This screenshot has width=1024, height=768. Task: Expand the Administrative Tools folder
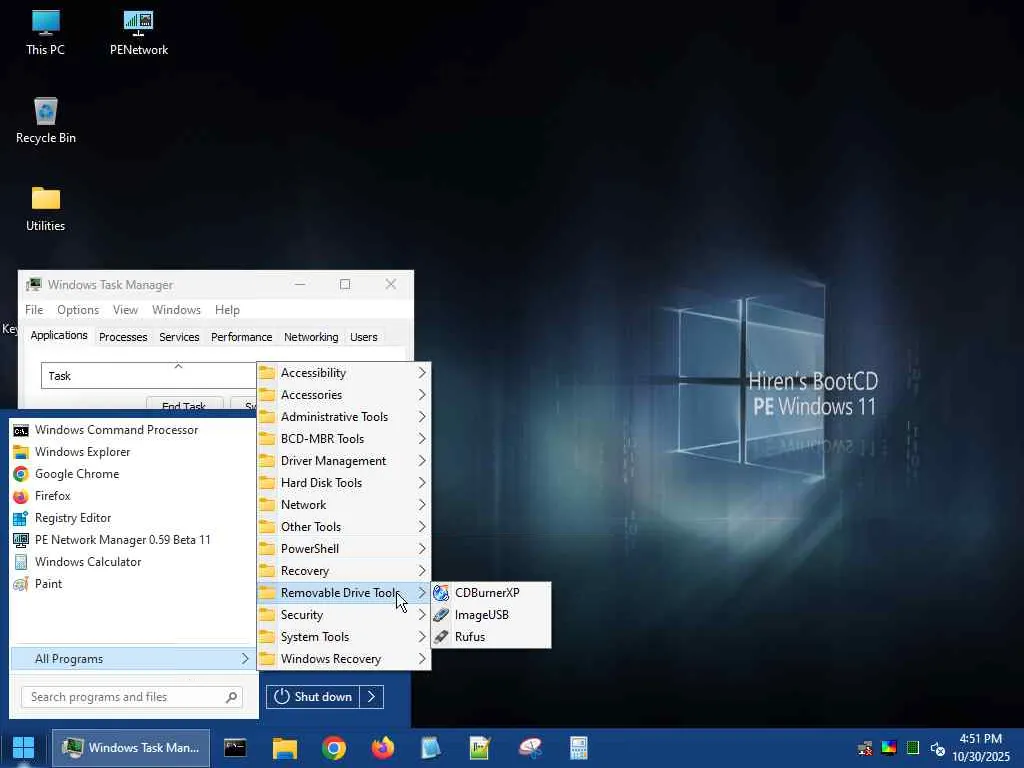point(344,417)
